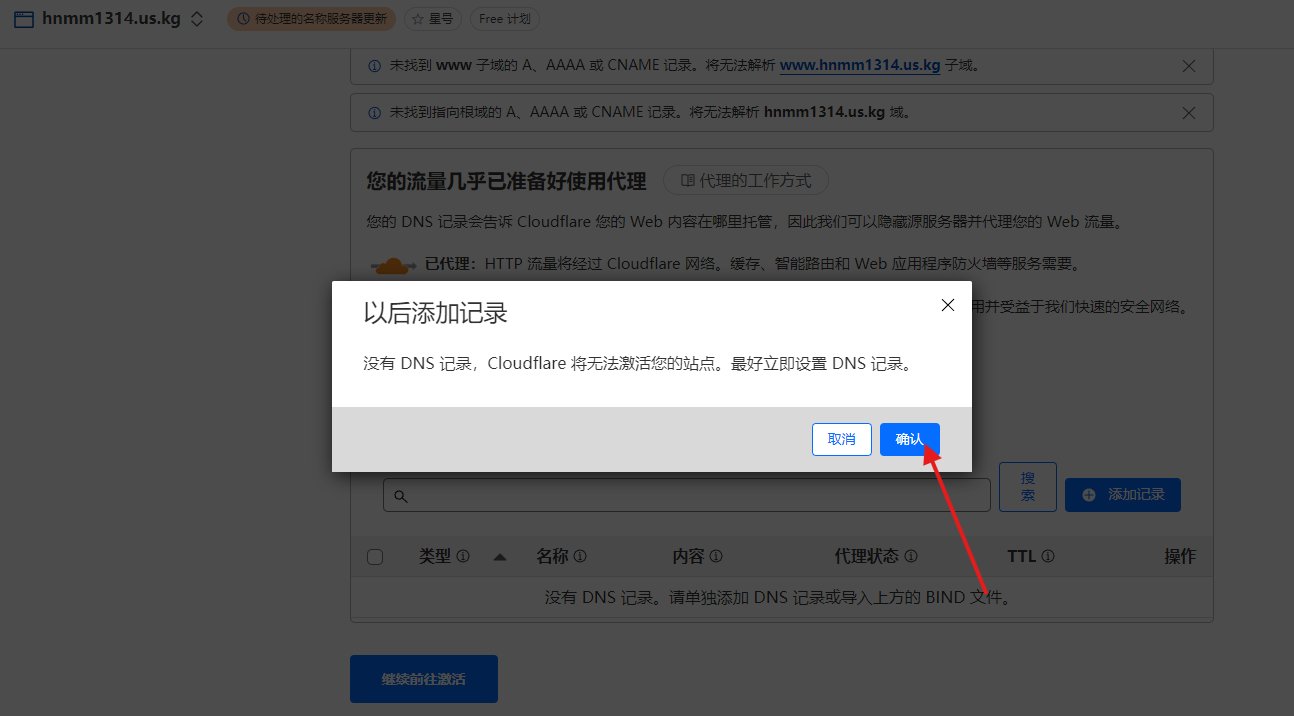Cancel the dialog with 取消

(x=842, y=439)
